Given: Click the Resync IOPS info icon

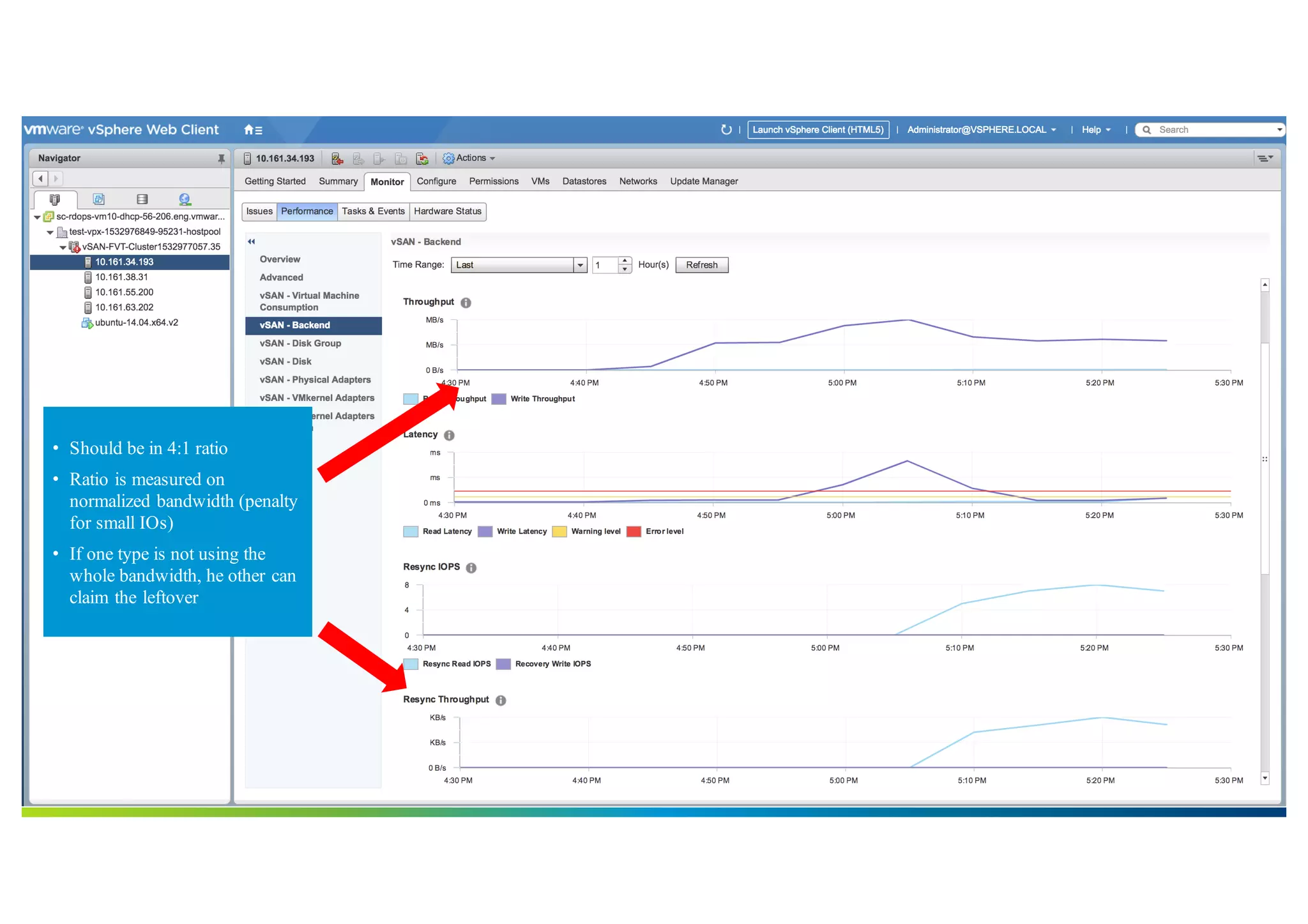Looking at the screenshot, I should tap(471, 568).
